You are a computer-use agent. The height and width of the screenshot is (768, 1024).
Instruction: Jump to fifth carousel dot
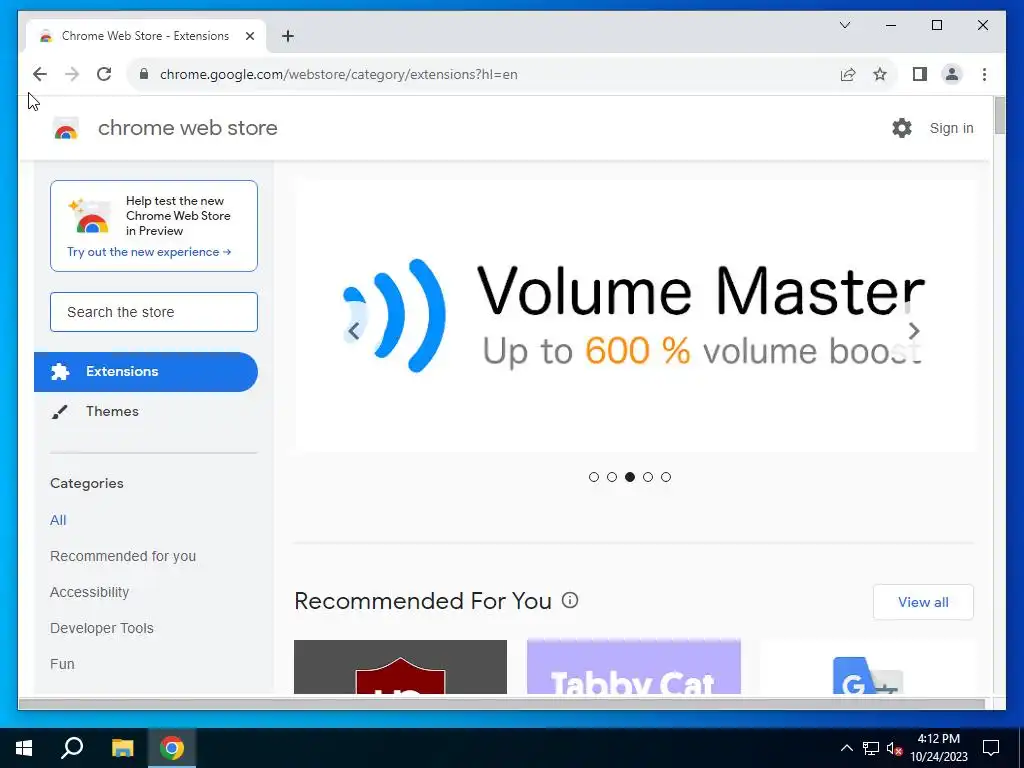(665, 477)
